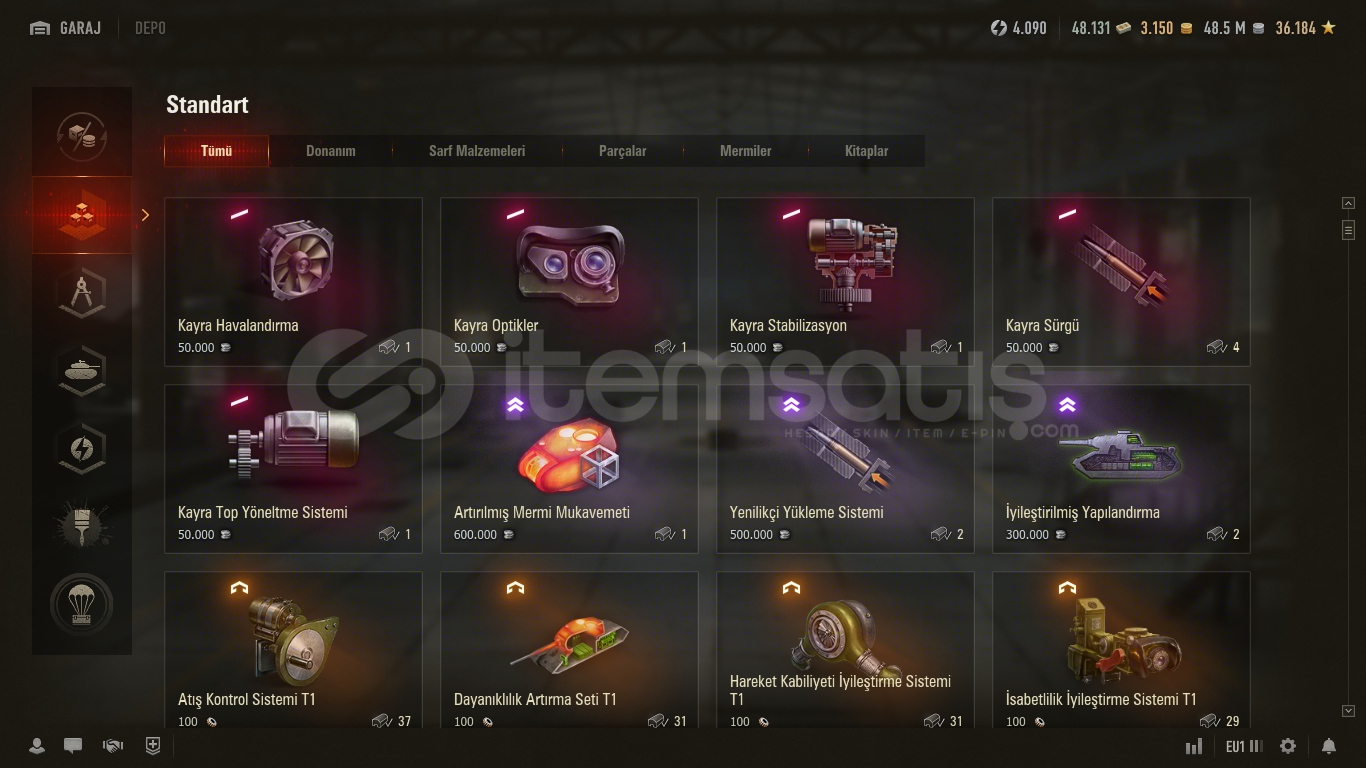Click the handshake contacts icon
The height and width of the screenshot is (768, 1366).
113,746
